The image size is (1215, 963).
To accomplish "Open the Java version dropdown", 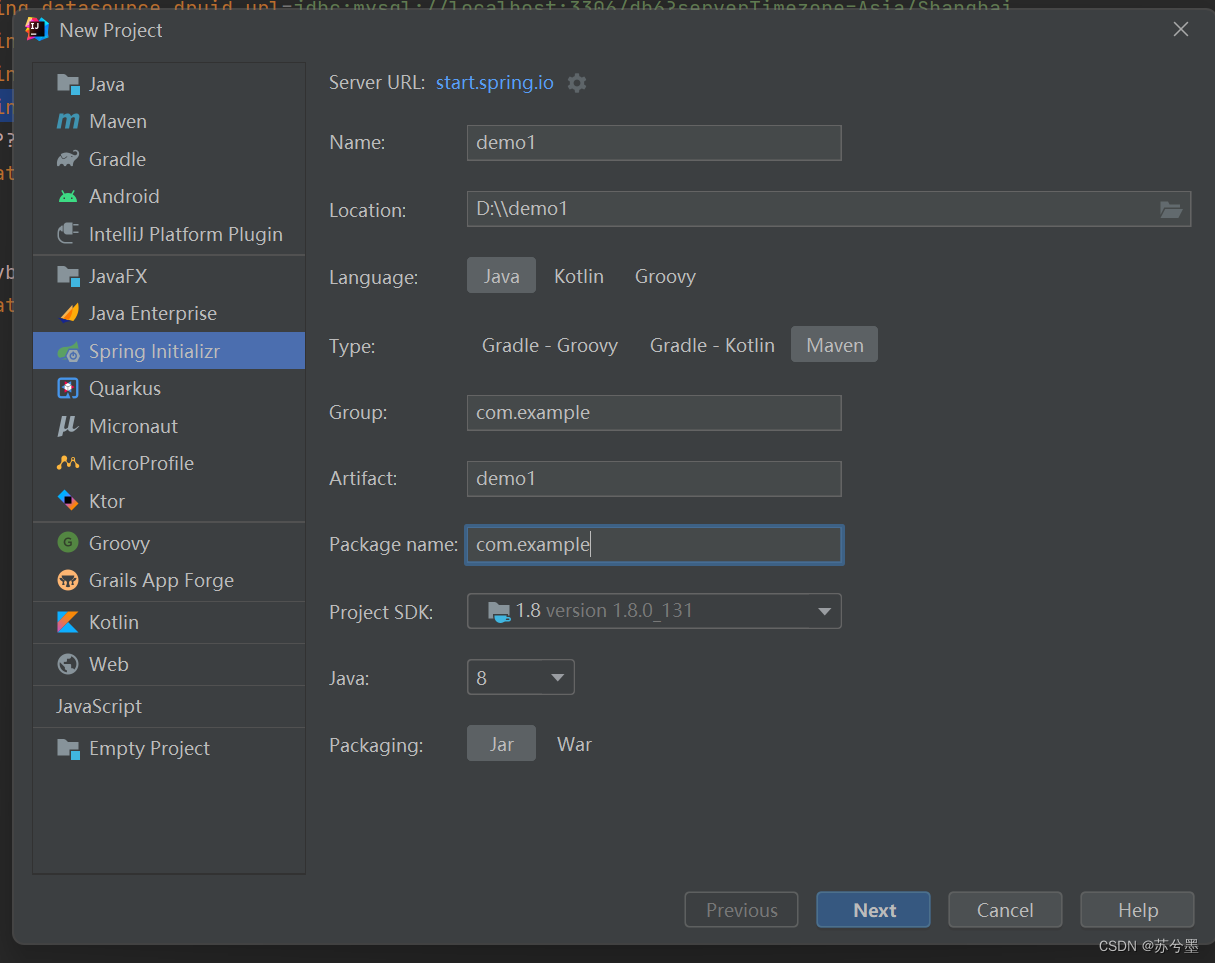I will coord(521,678).
